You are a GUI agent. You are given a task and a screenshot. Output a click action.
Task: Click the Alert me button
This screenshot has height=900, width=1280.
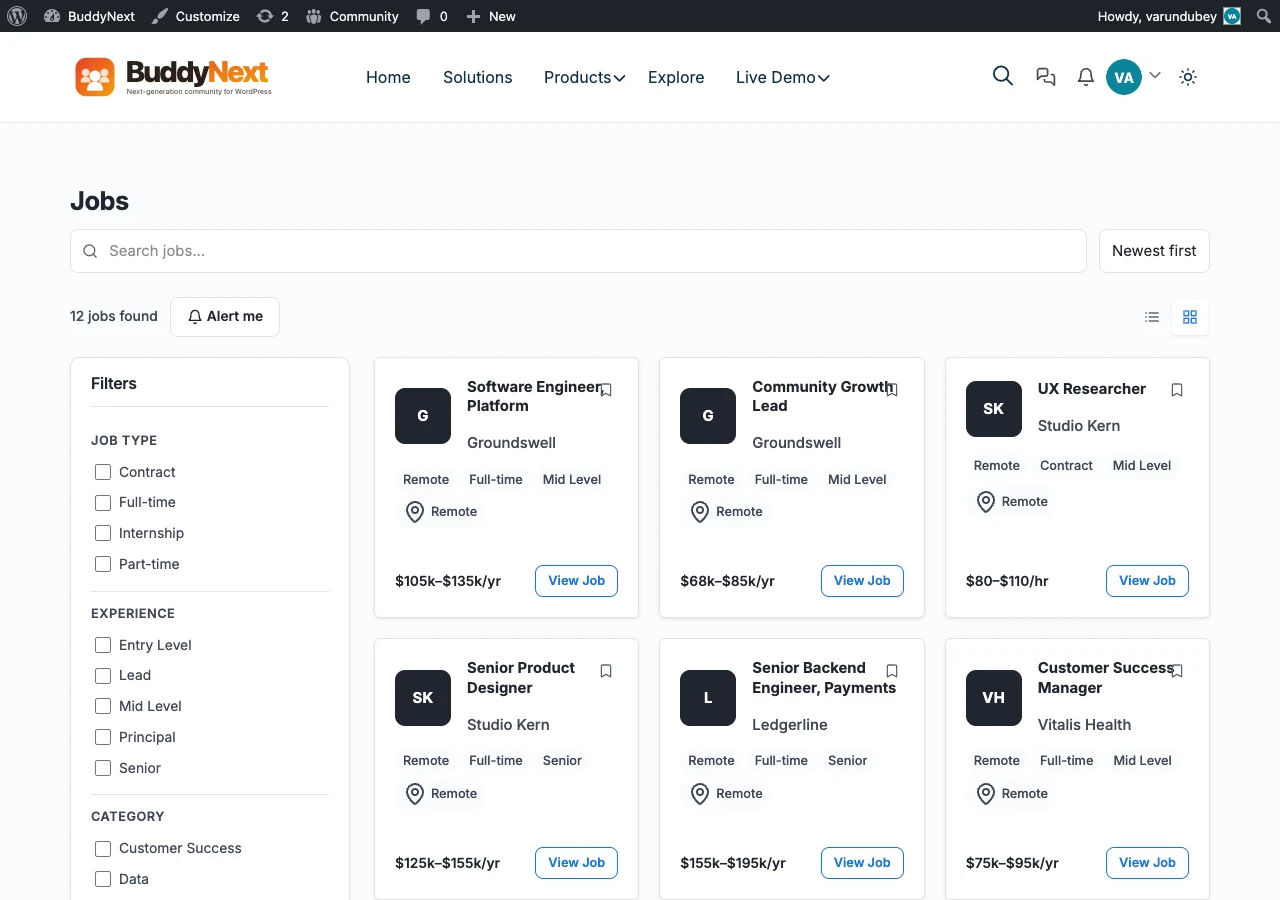pyautogui.click(x=225, y=316)
